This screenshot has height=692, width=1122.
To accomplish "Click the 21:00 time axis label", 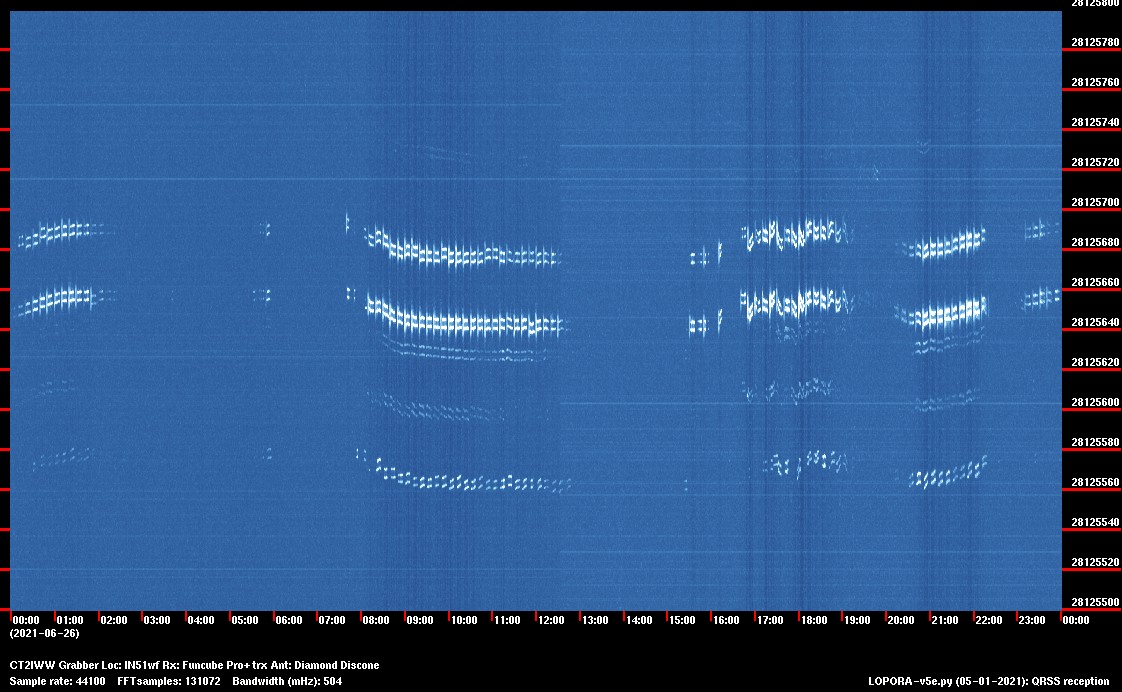I will coord(945,620).
